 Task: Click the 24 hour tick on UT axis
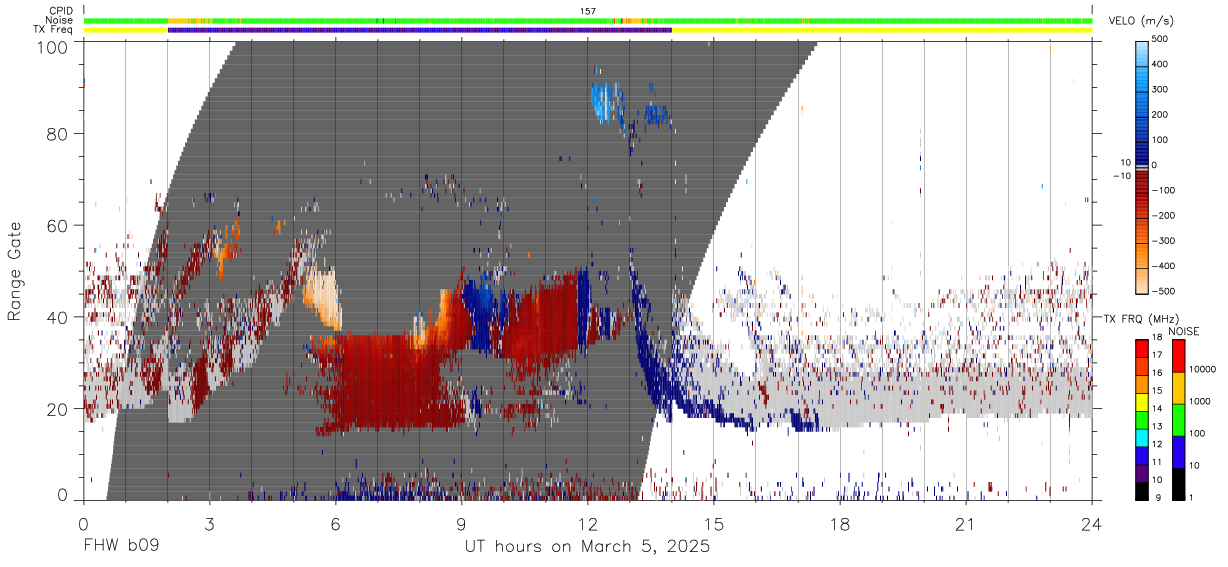(x=1092, y=525)
